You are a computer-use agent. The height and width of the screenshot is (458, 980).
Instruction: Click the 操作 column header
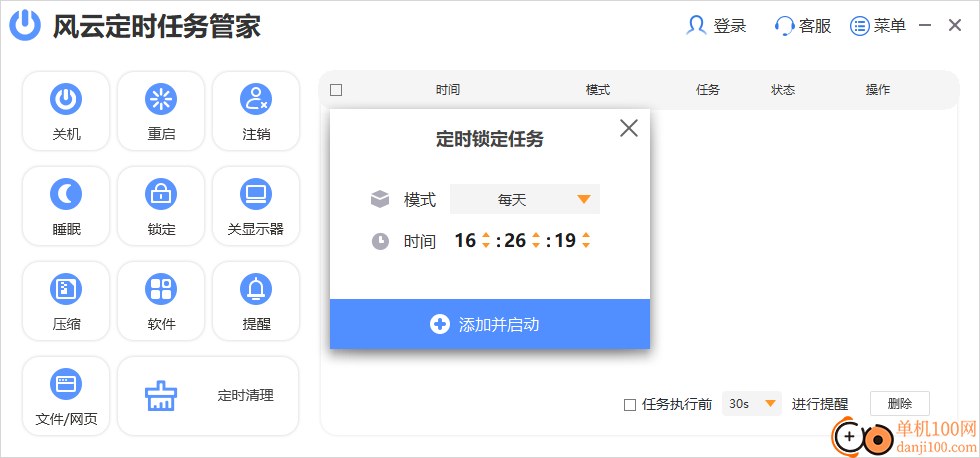pos(878,90)
